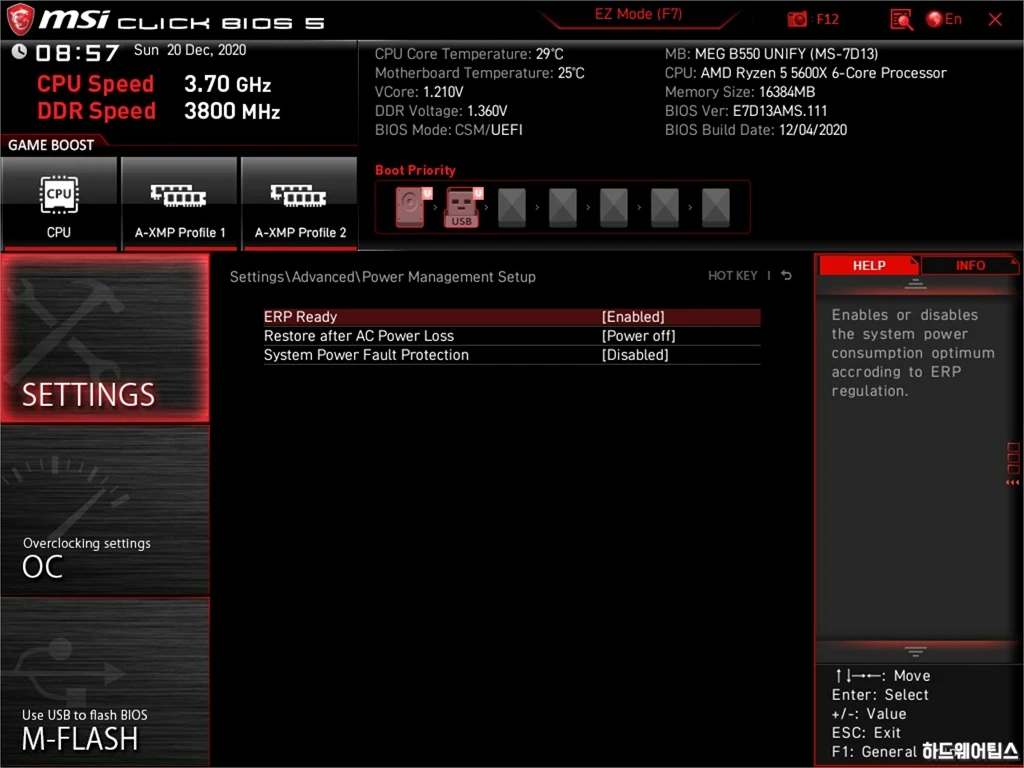The image size is (1024, 768).
Task: Enable A-XMP Profile 1
Action: pos(180,203)
